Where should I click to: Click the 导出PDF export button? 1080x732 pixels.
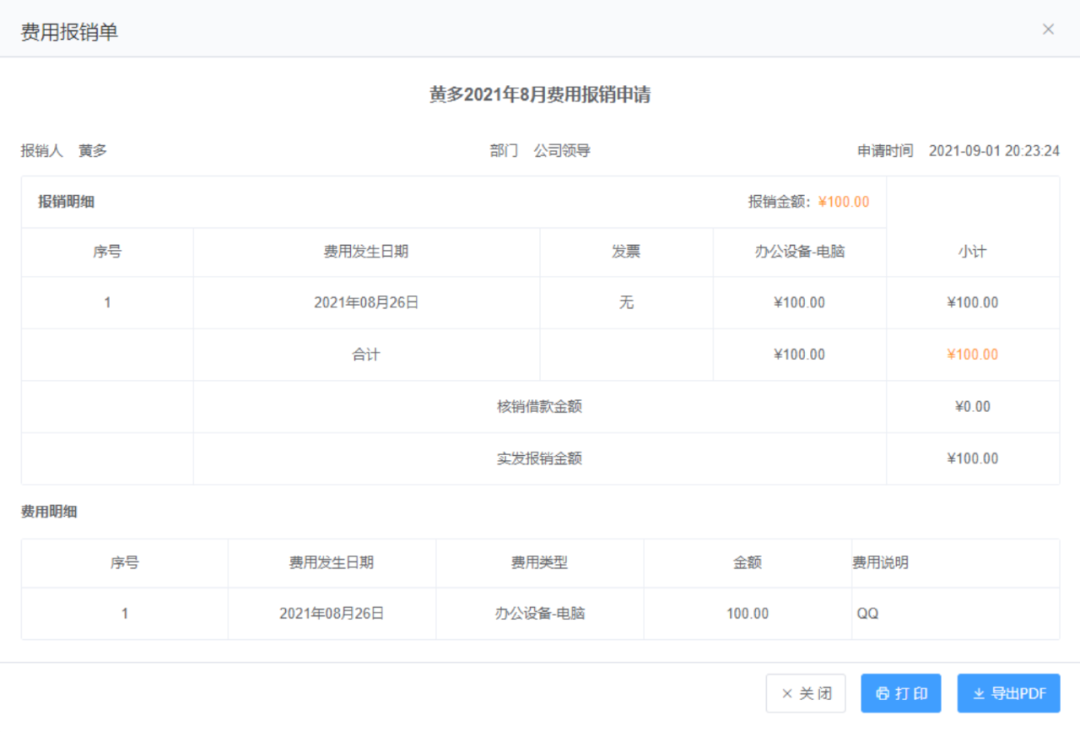point(1008,693)
